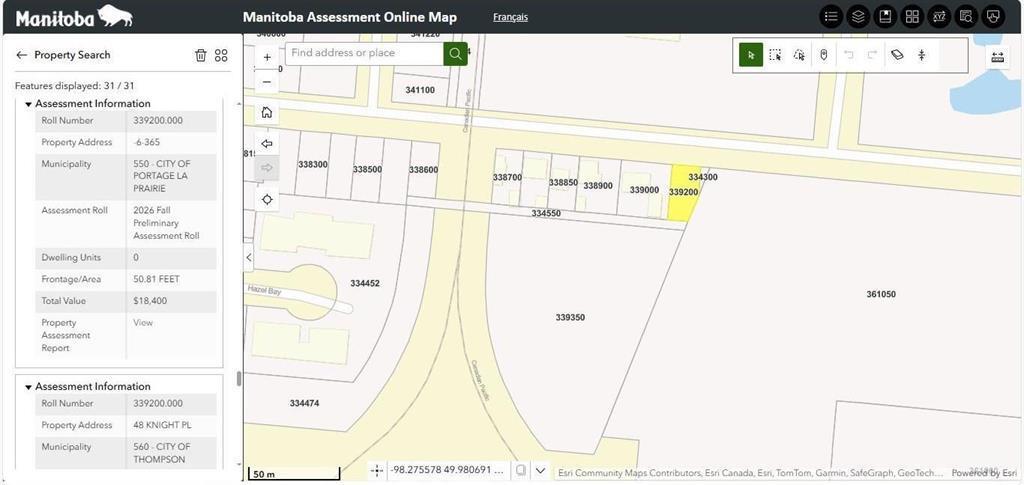
Task: Open the Legend list widget
Action: coord(831,17)
